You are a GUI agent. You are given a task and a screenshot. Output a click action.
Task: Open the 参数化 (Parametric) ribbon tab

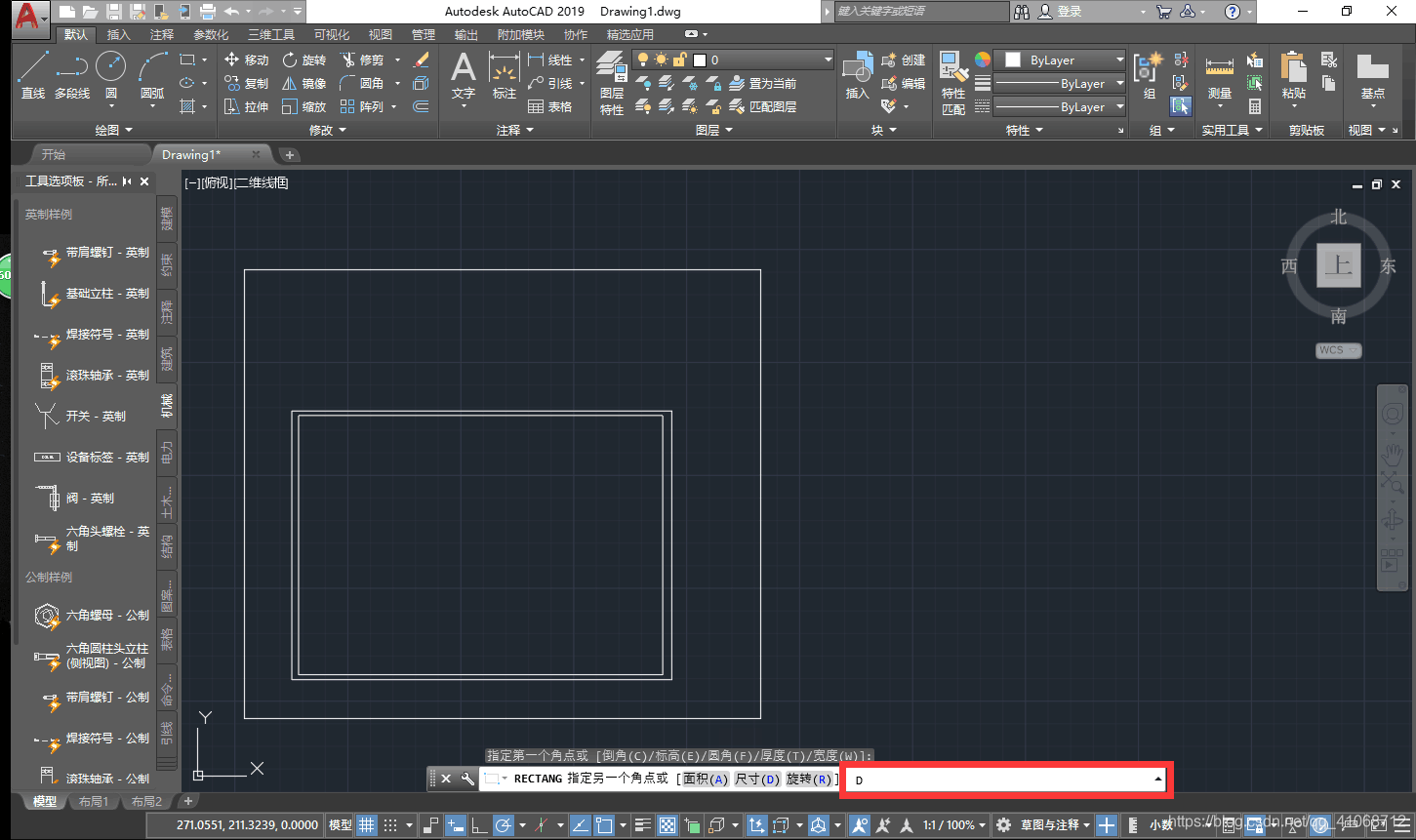tap(211, 34)
